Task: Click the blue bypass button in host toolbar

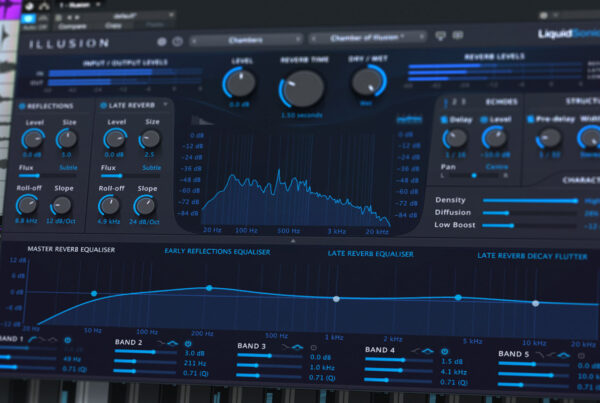Action: 28,18
